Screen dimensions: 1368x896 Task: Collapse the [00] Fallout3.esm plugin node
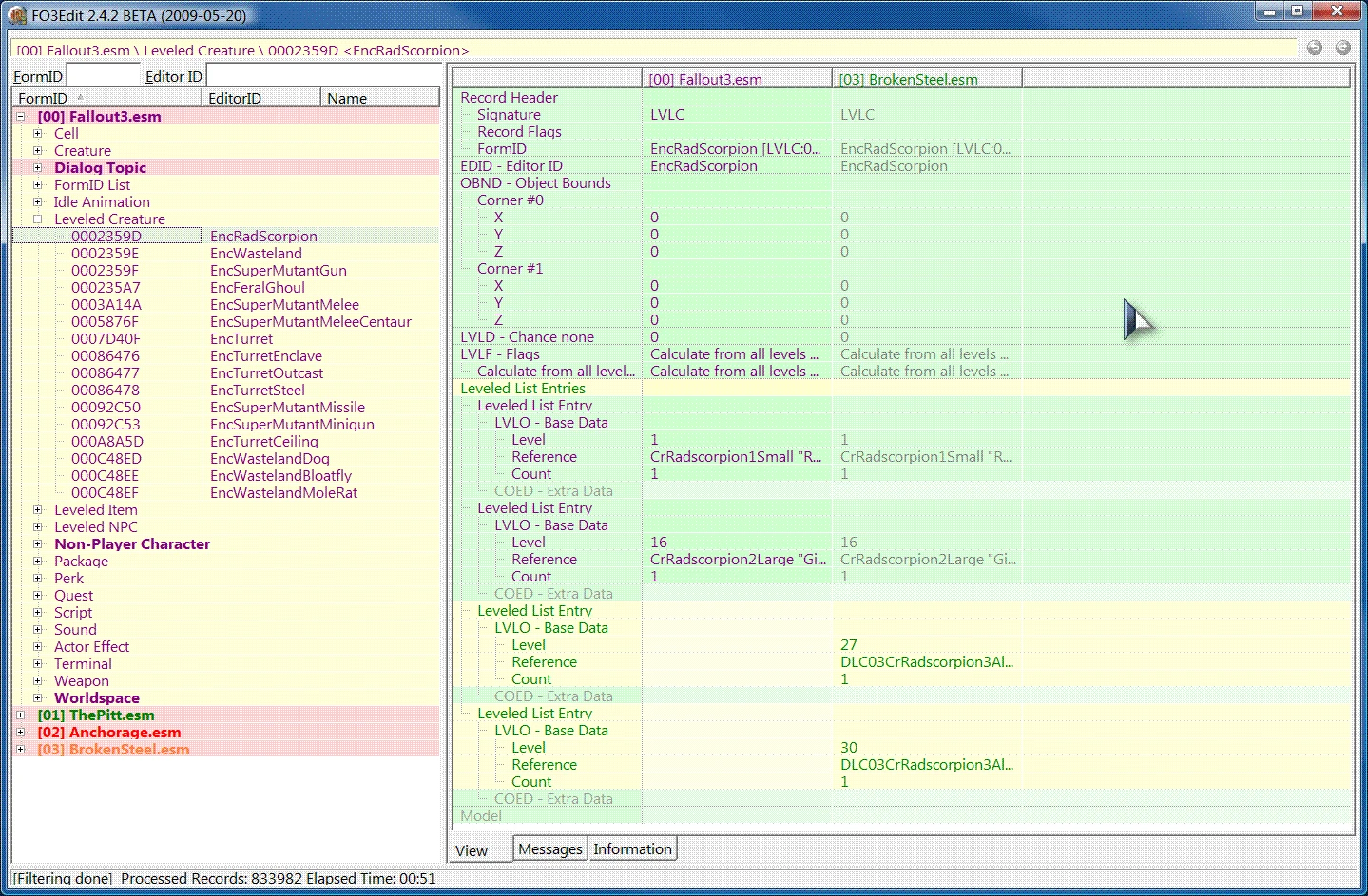[x=21, y=117]
